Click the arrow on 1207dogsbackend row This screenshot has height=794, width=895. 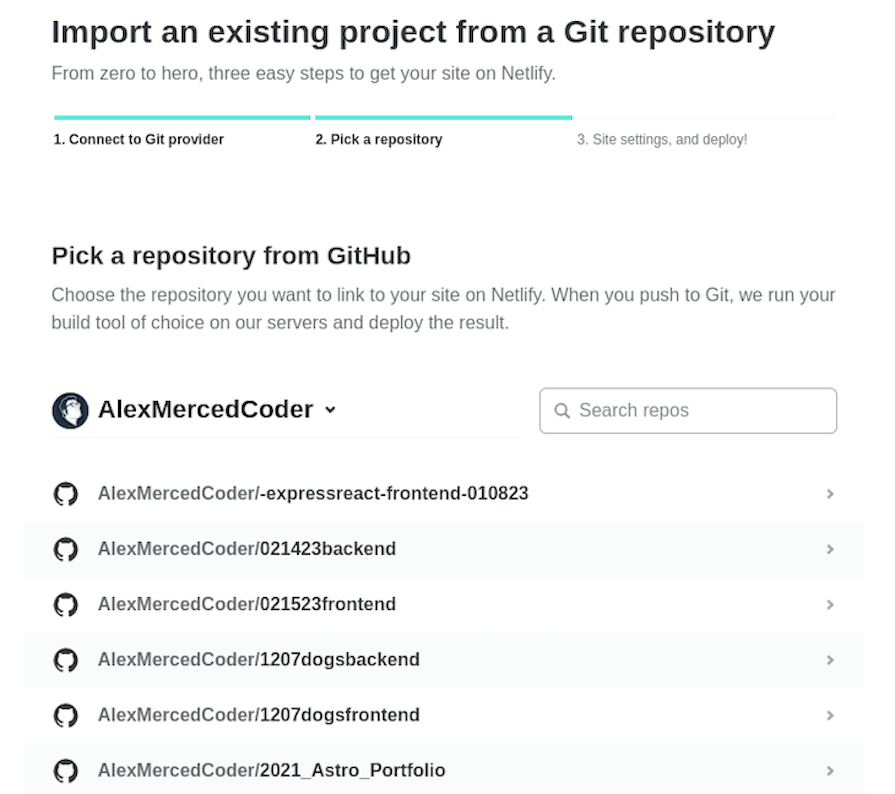pyautogui.click(x=830, y=660)
